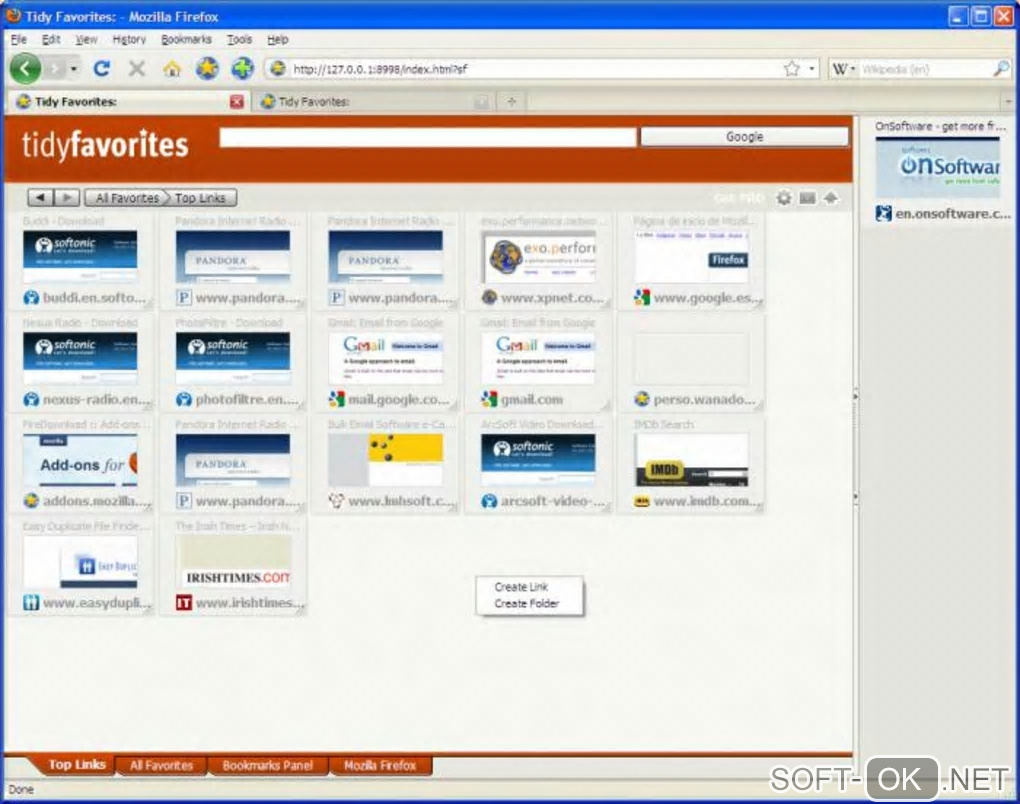Open the mail.google.co... link

point(399,399)
